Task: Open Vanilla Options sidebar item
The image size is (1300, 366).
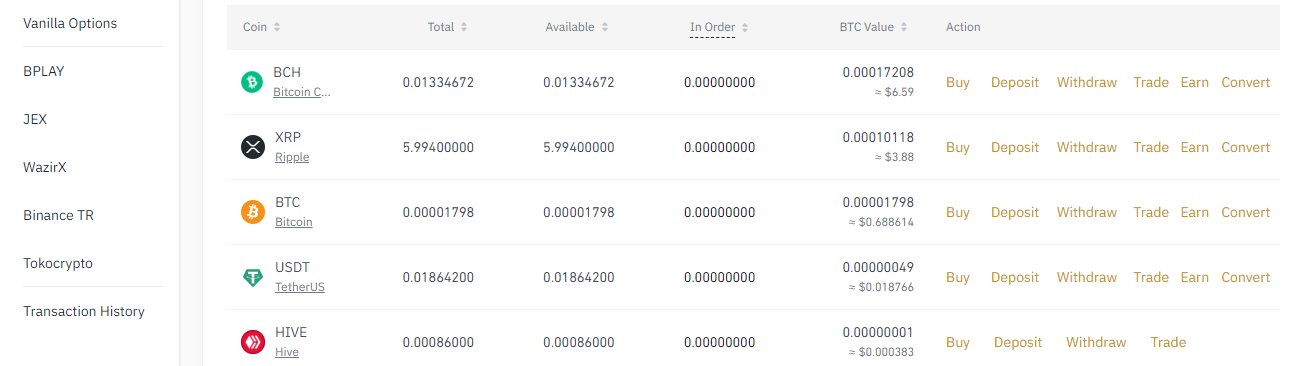Action: click(70, 23)
